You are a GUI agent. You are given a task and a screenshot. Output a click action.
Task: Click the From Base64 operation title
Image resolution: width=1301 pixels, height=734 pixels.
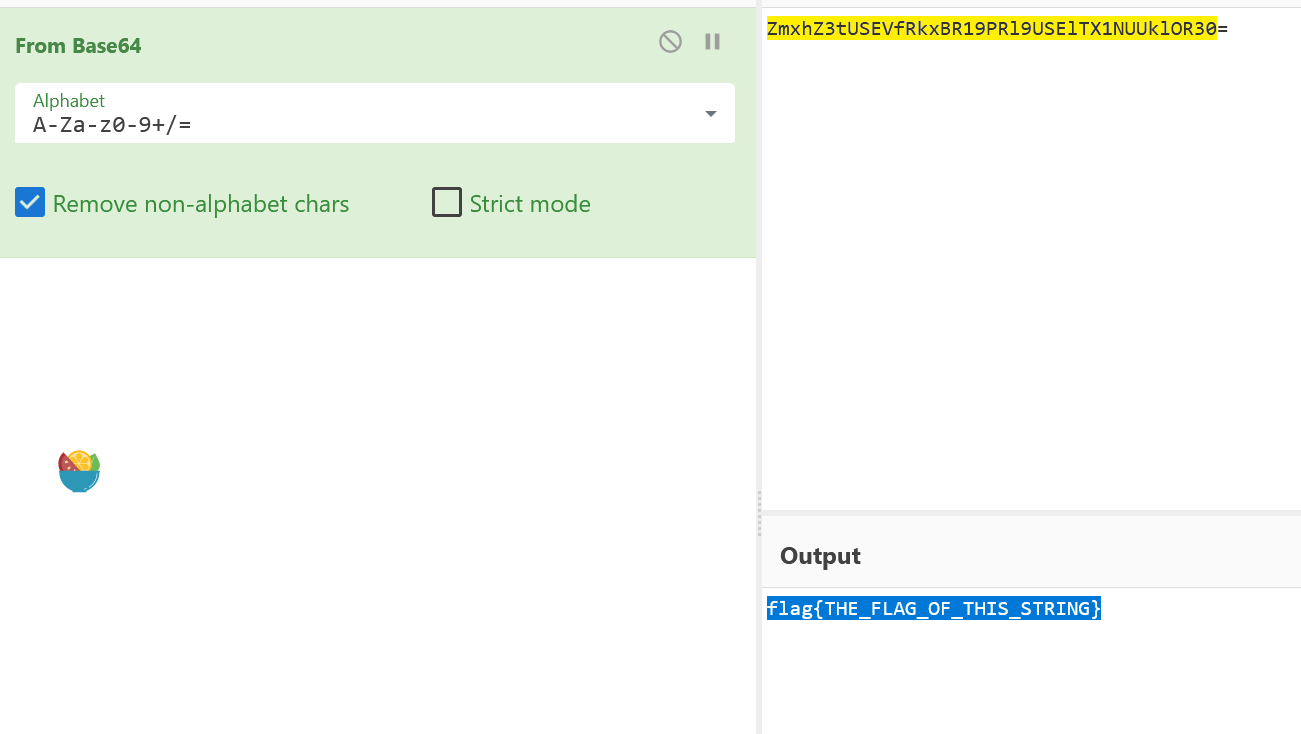click(78, 46)
